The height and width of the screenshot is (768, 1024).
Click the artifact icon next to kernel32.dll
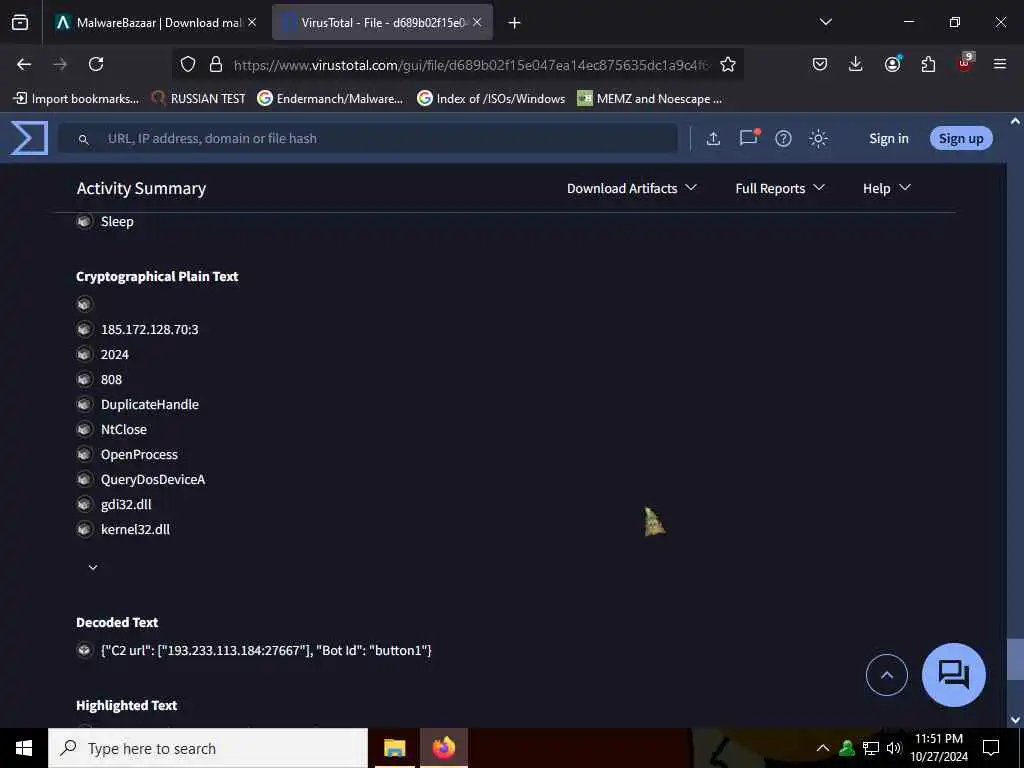84,529
